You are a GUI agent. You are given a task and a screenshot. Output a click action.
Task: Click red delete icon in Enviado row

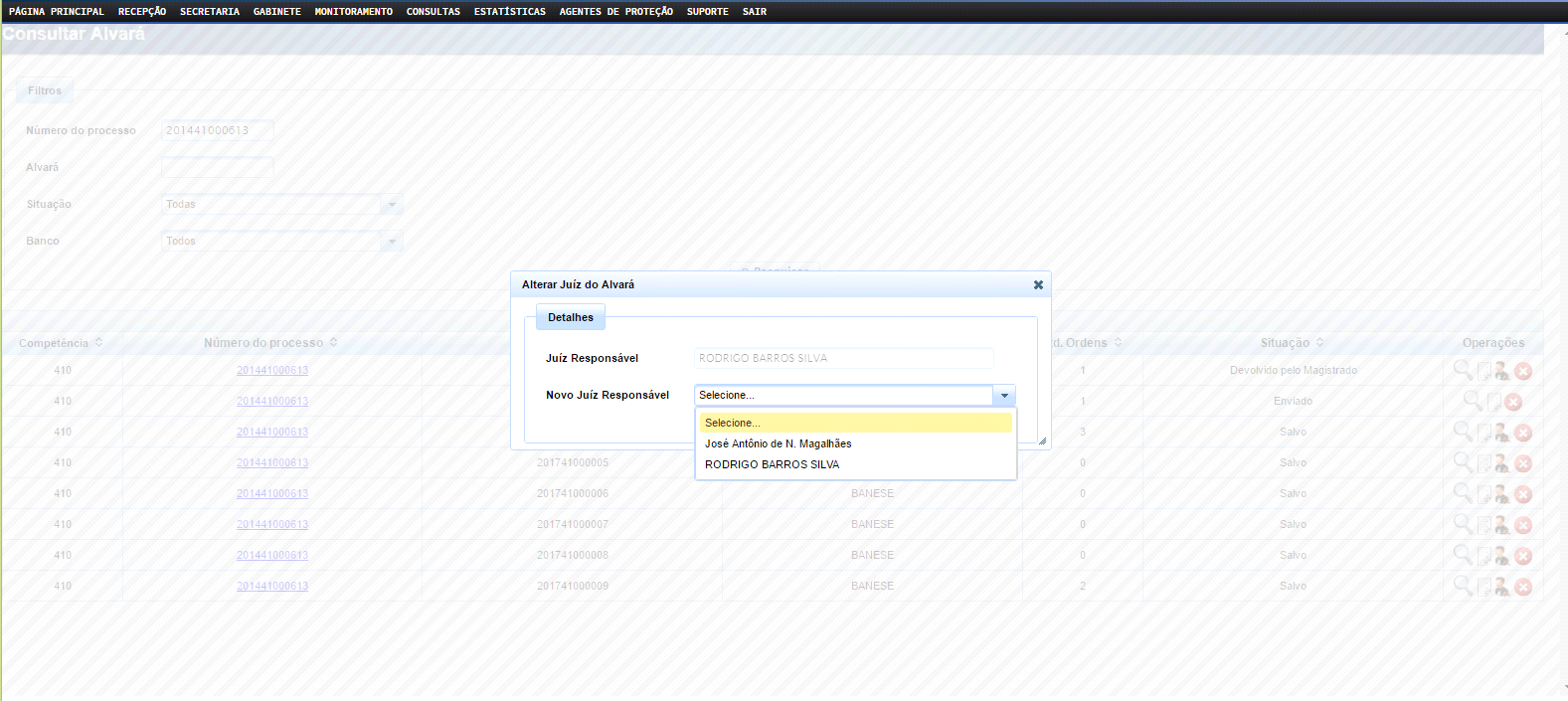pos(1513,402)
